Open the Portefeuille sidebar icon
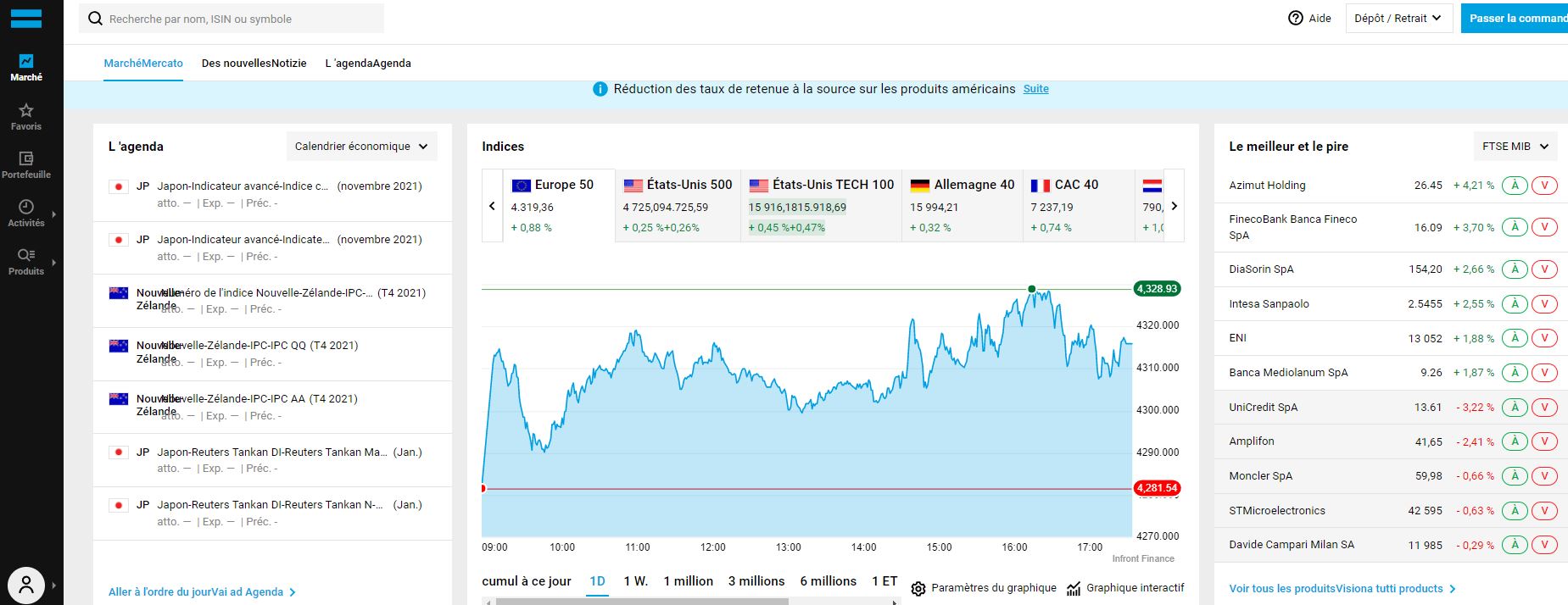Screen dimensions: 1568x605 [26, 158]
